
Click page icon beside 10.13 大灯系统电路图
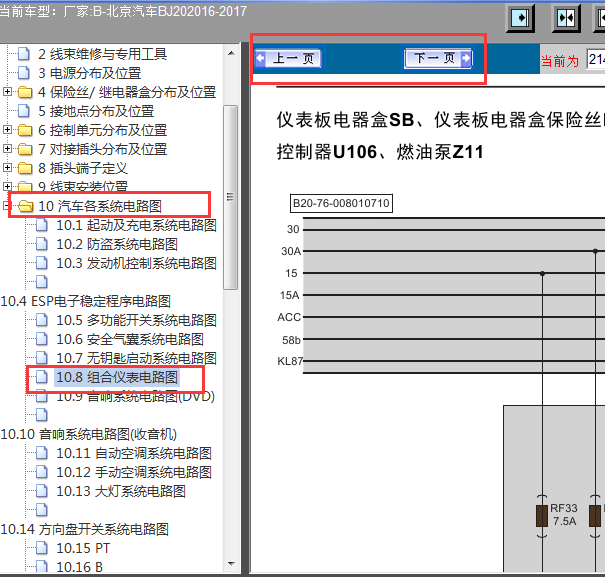pyautogui.click(x=42, y=491)
